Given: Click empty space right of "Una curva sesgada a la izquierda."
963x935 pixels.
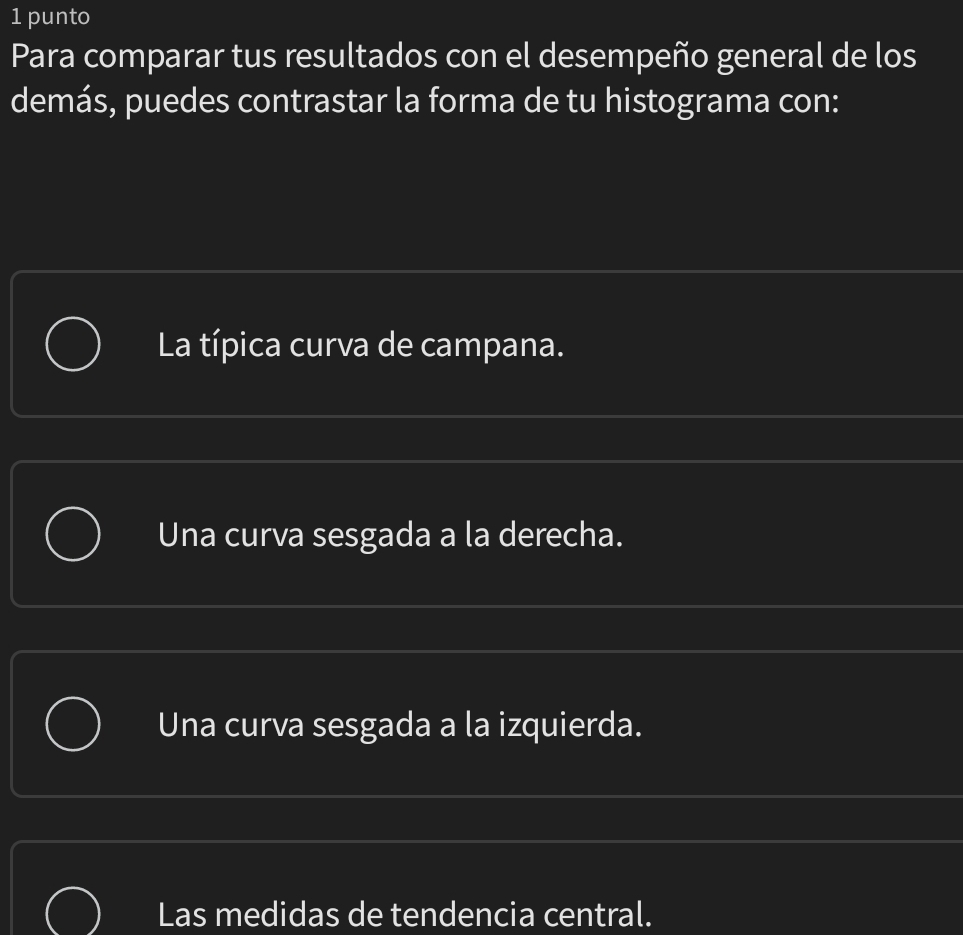Looking at the screenshot, I should click(810, 726).
